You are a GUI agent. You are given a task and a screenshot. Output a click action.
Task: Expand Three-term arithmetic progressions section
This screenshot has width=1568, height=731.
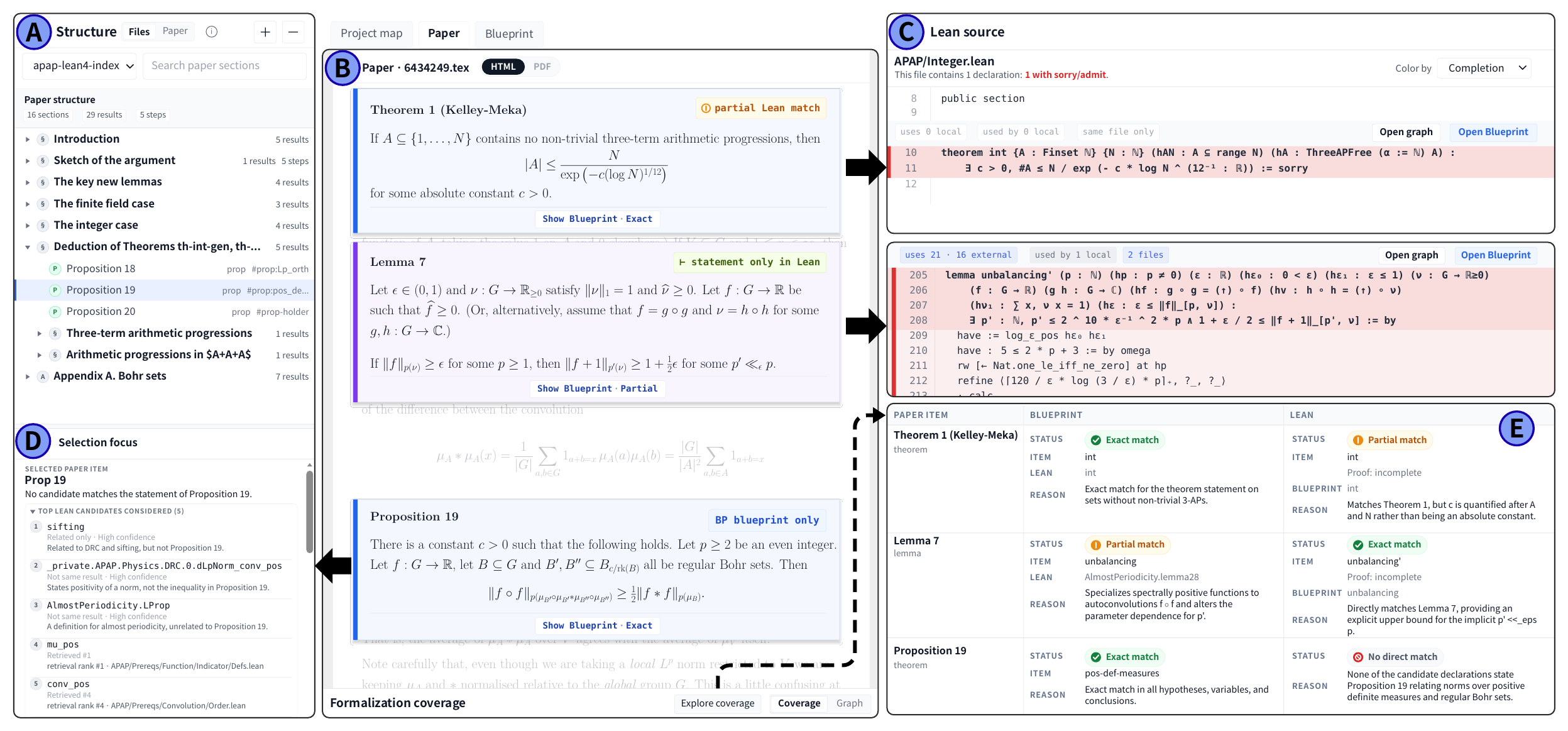pyautogui.click(x=40, y=334)
